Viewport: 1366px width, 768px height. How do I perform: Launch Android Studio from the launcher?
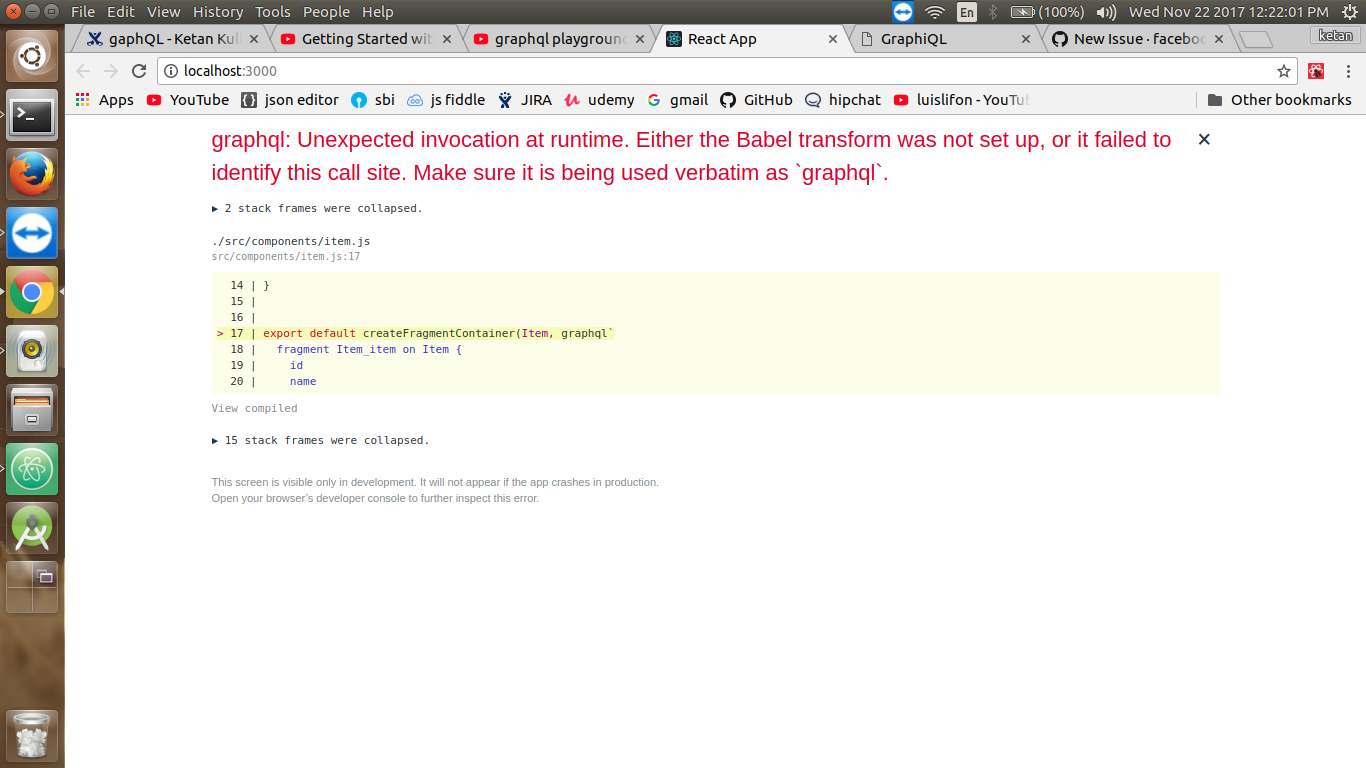click(x=32, y=528)
